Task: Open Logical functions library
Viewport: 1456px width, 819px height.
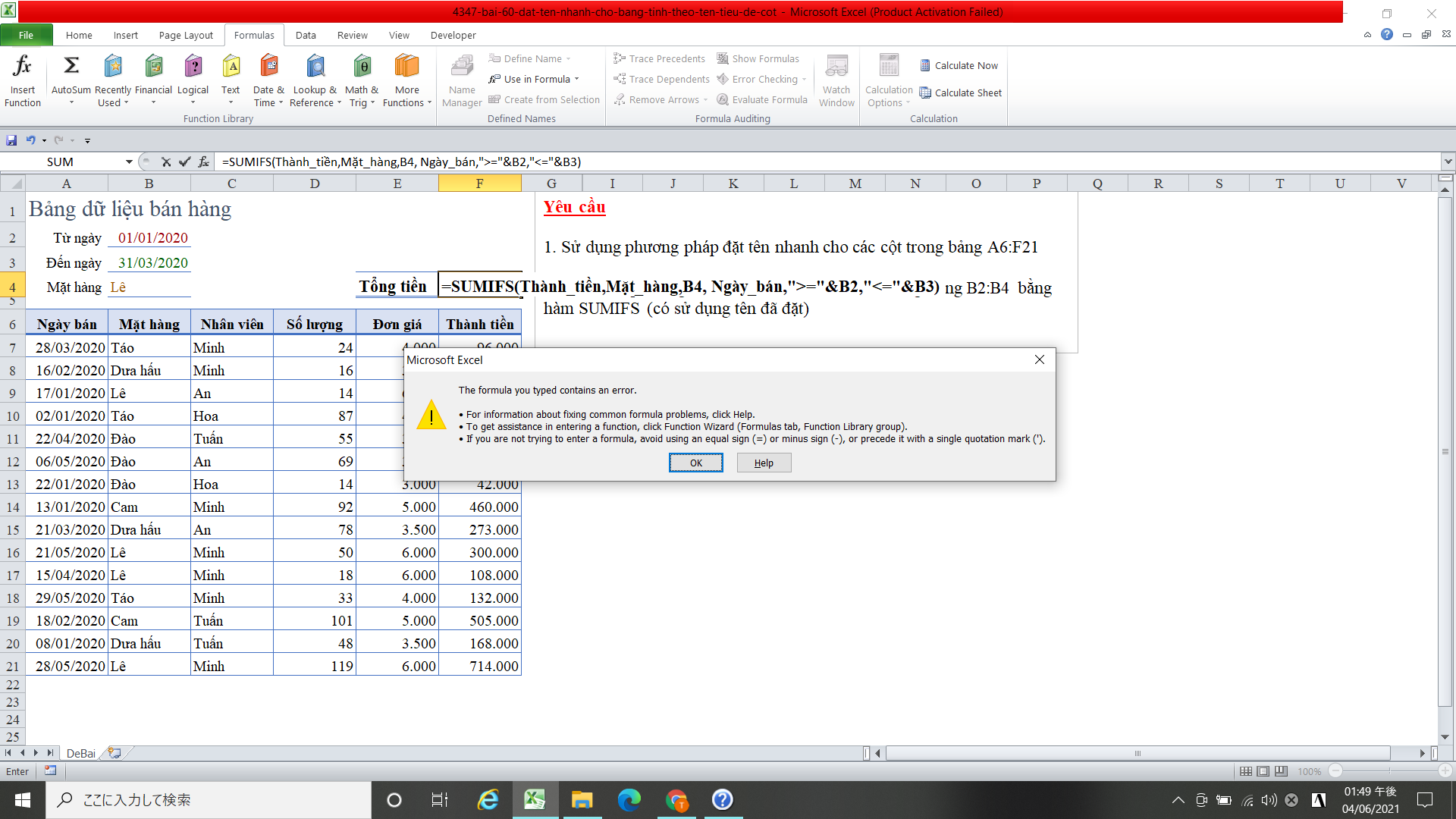Action: [x=193, y=80]
